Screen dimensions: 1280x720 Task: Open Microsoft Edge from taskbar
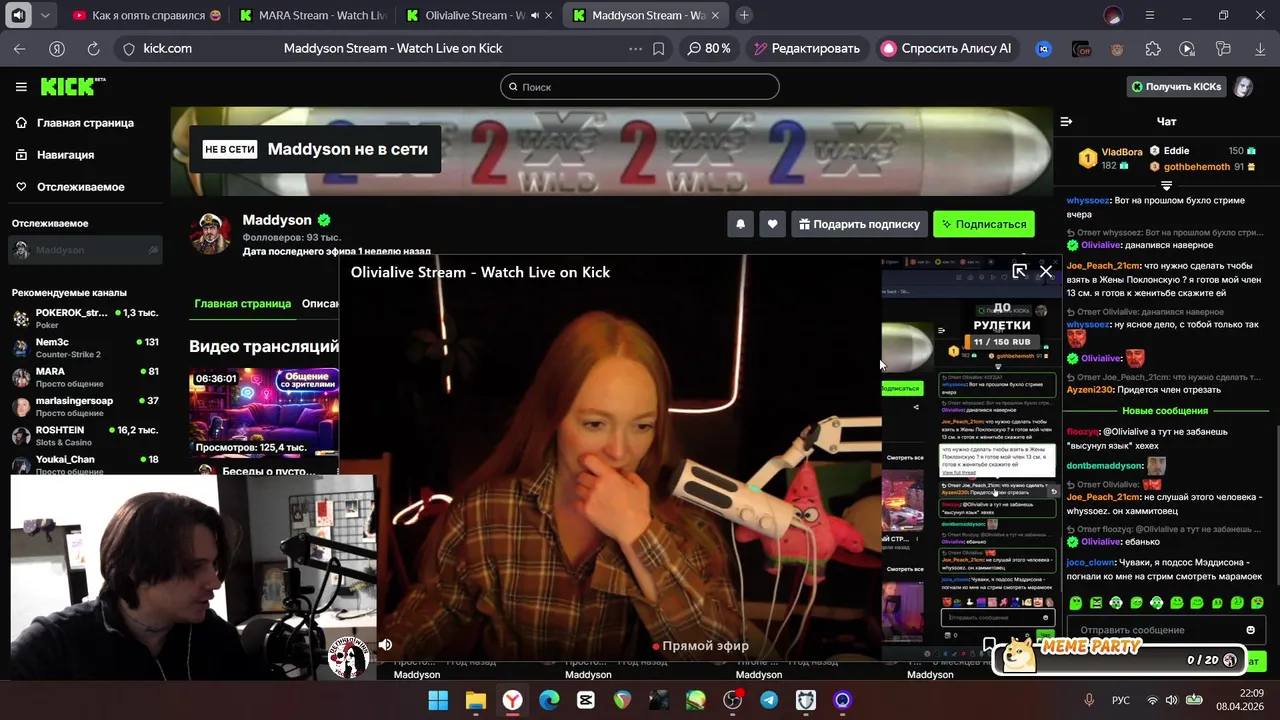pos(549,700)
